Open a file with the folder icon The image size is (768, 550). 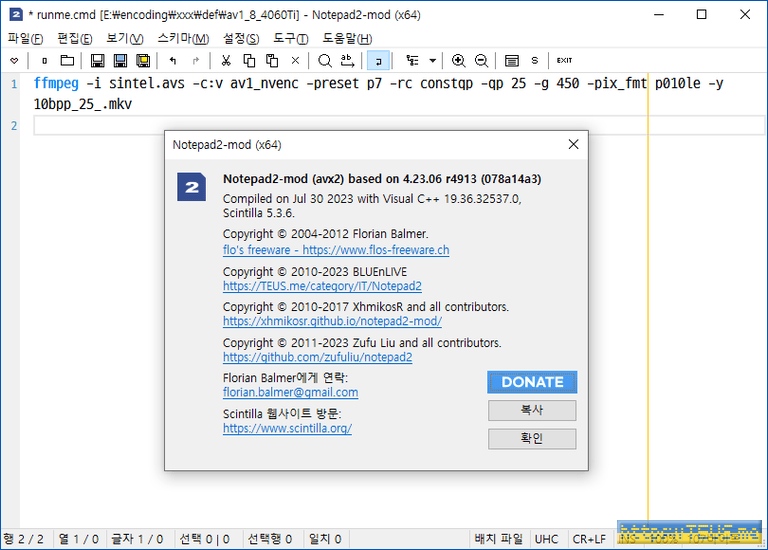pyautogui.click(x=67, y=61)
